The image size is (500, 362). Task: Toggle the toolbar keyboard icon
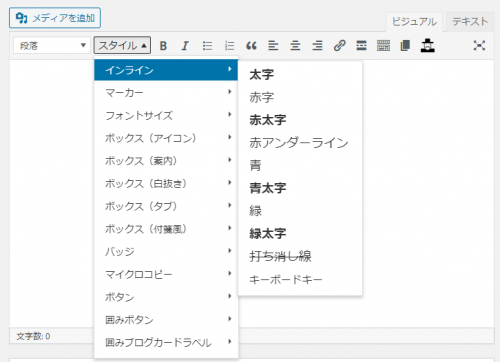383,45
